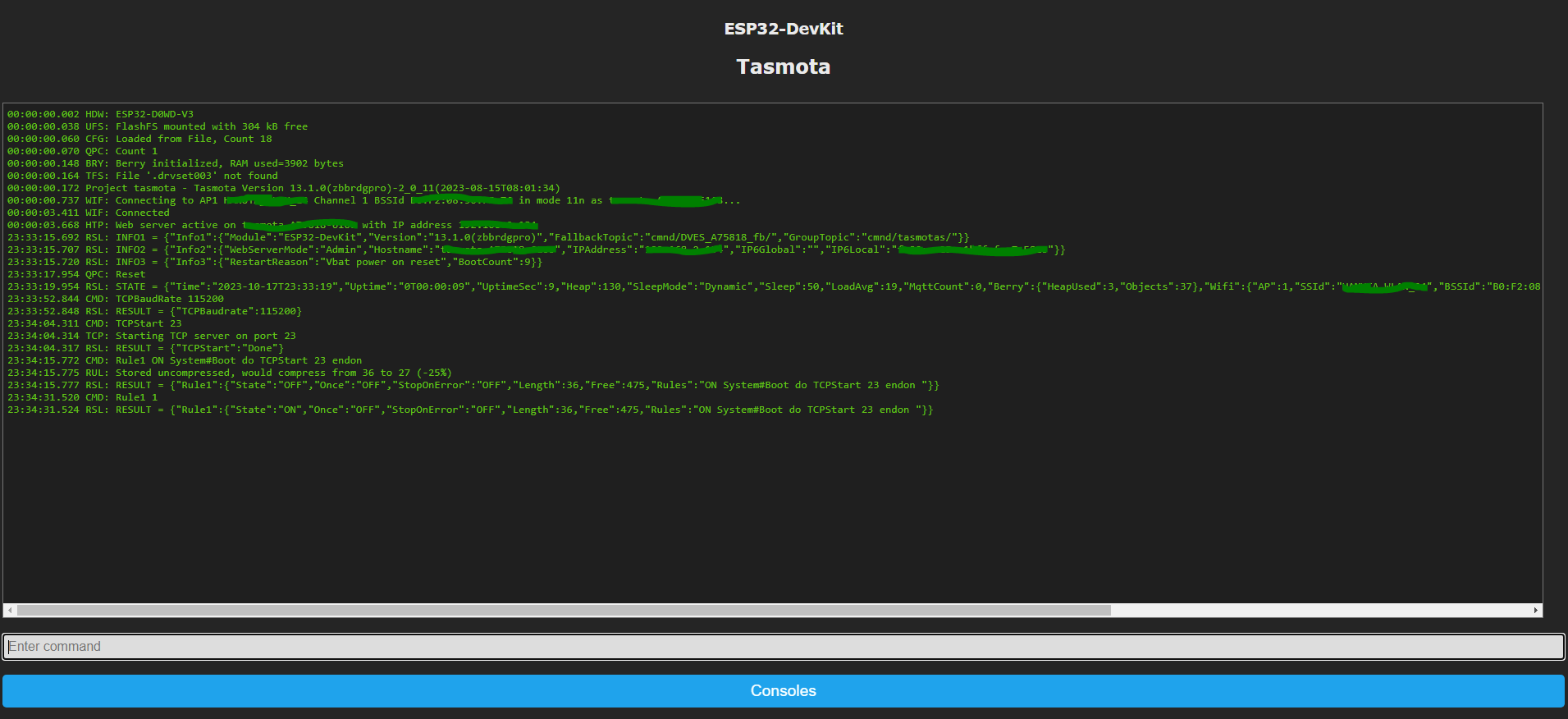
Task: Click log line 'Berry initialized, RAM used=3902 bytes'
Action: coord(176,163)
